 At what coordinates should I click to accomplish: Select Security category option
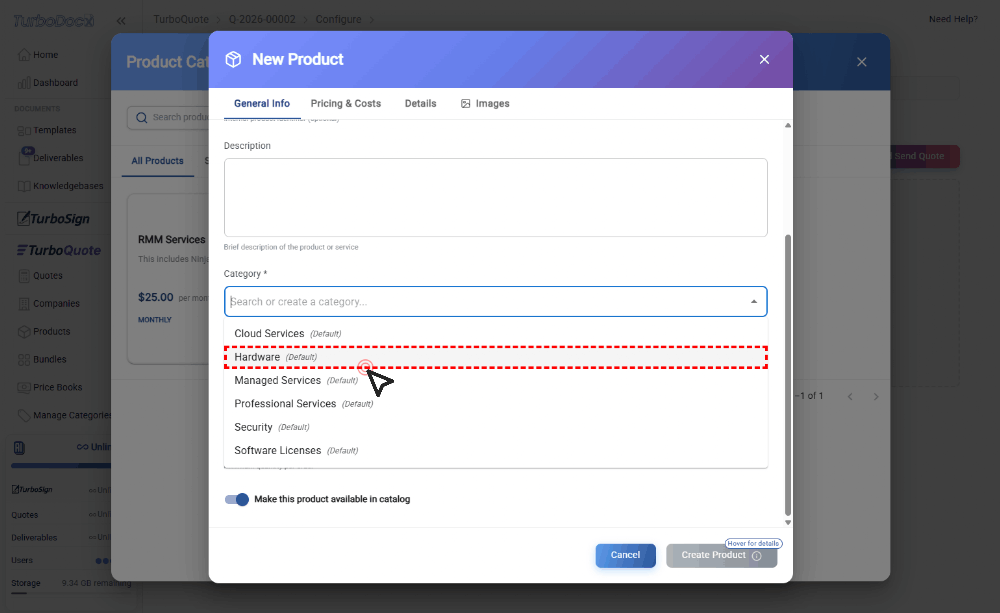click(x=496, y=427)
